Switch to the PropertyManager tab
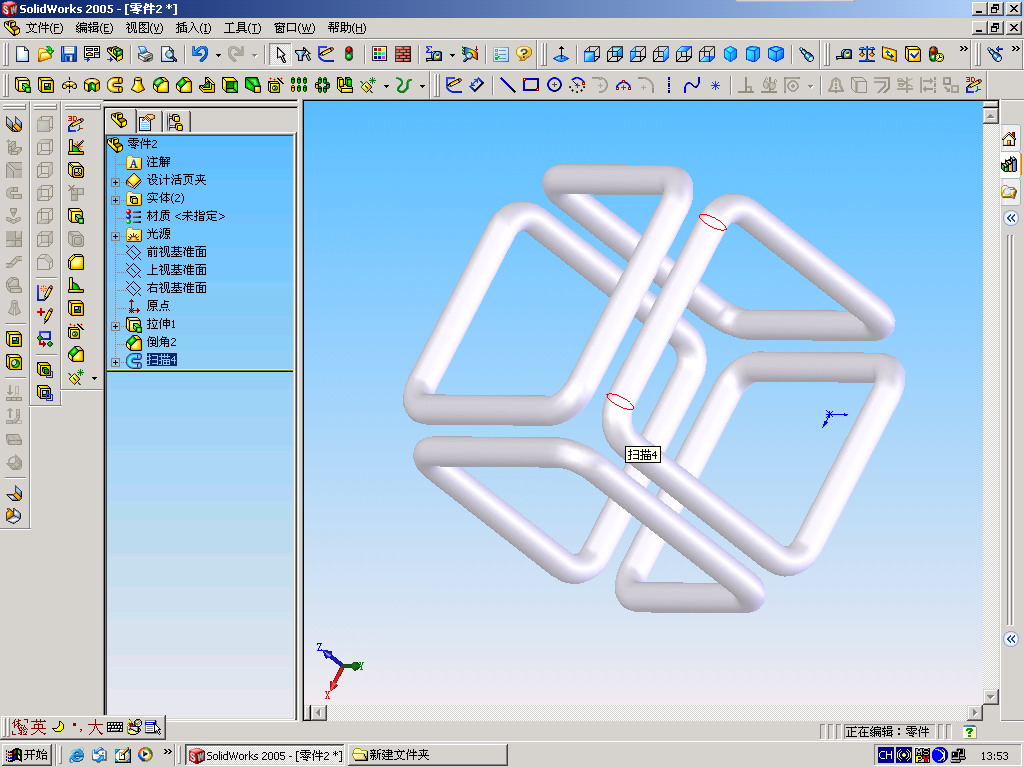Image resolution: width=1024 pixels, height=768 pixels. coord(146,121)
